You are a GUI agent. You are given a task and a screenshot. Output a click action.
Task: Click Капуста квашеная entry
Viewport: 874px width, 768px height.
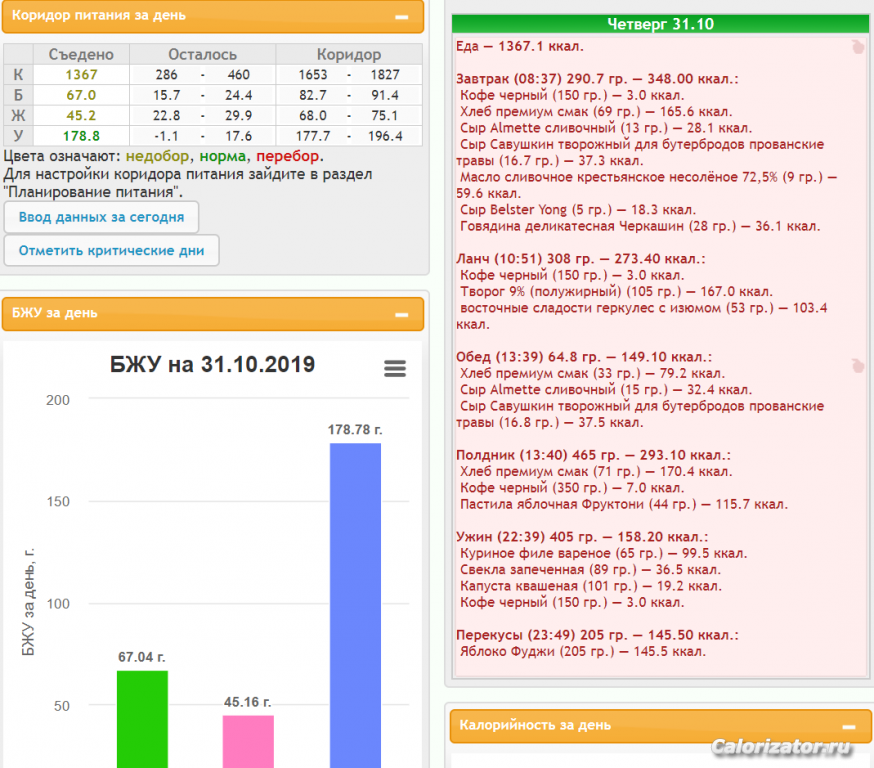591,586
